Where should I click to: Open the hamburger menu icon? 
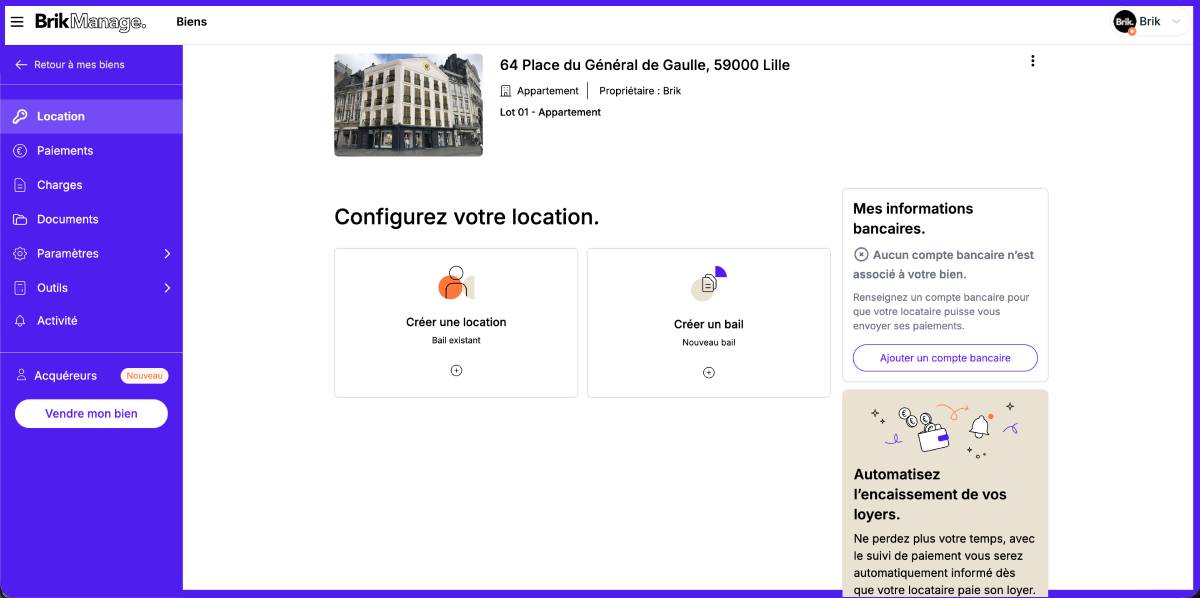17,22
